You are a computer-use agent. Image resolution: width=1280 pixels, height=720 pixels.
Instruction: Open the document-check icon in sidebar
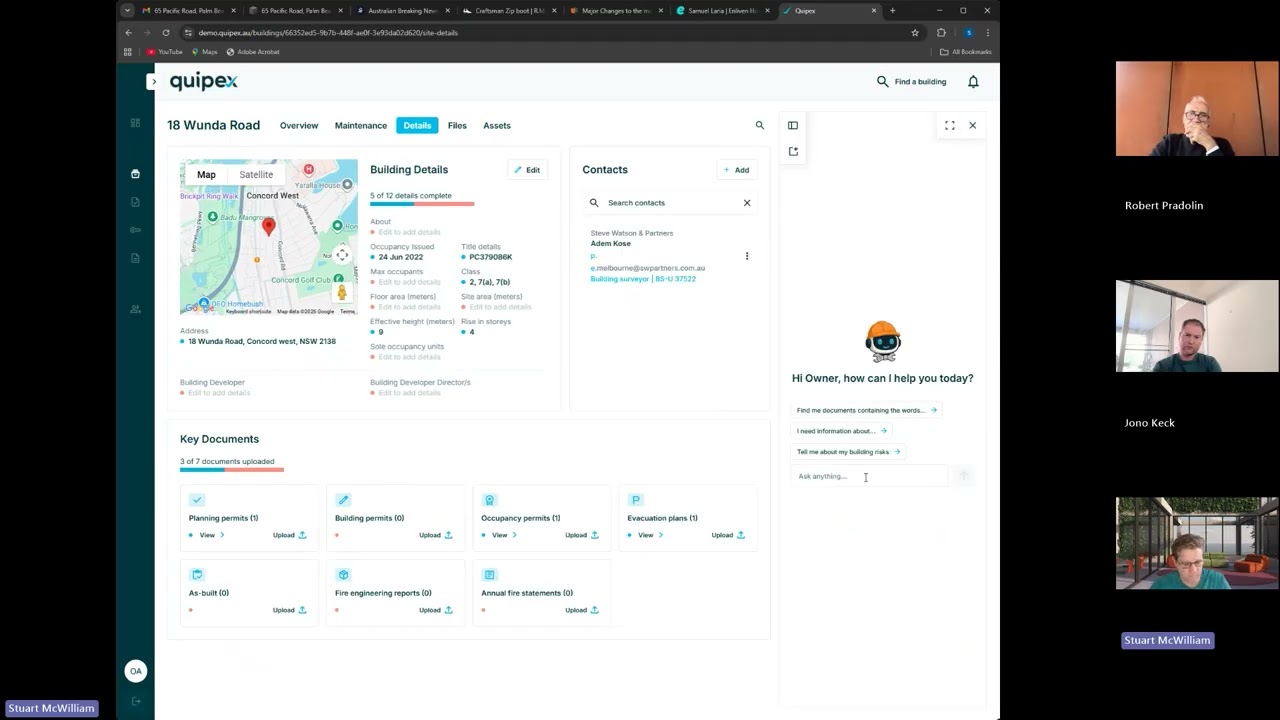pos(135,202)
